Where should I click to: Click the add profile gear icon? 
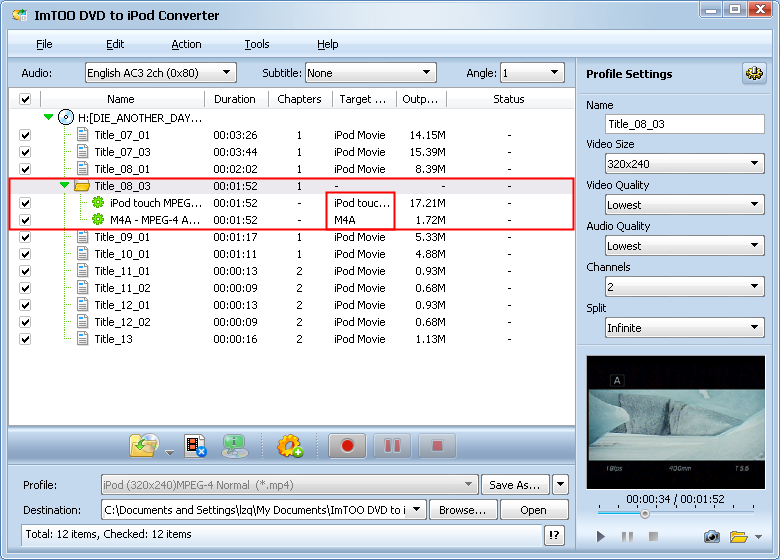290,446
